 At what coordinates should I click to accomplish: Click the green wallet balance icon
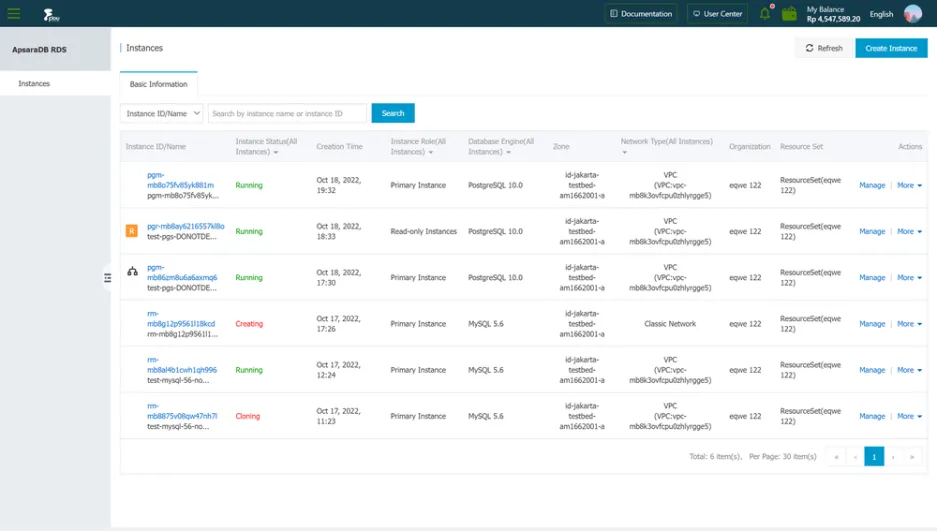[x=789, y=14]
